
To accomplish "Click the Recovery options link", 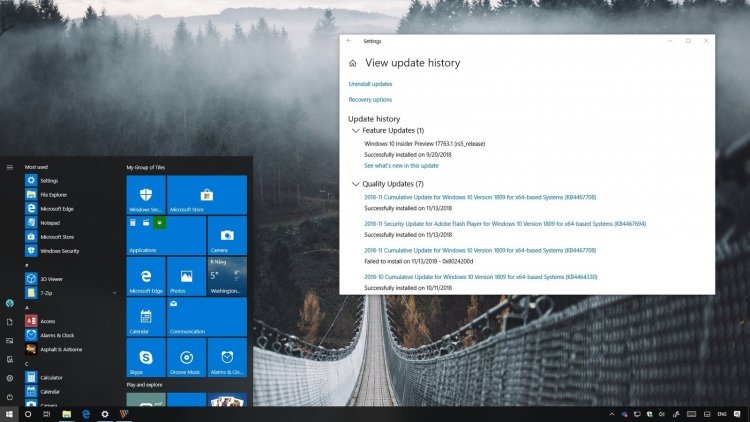I will pos(370,100).
